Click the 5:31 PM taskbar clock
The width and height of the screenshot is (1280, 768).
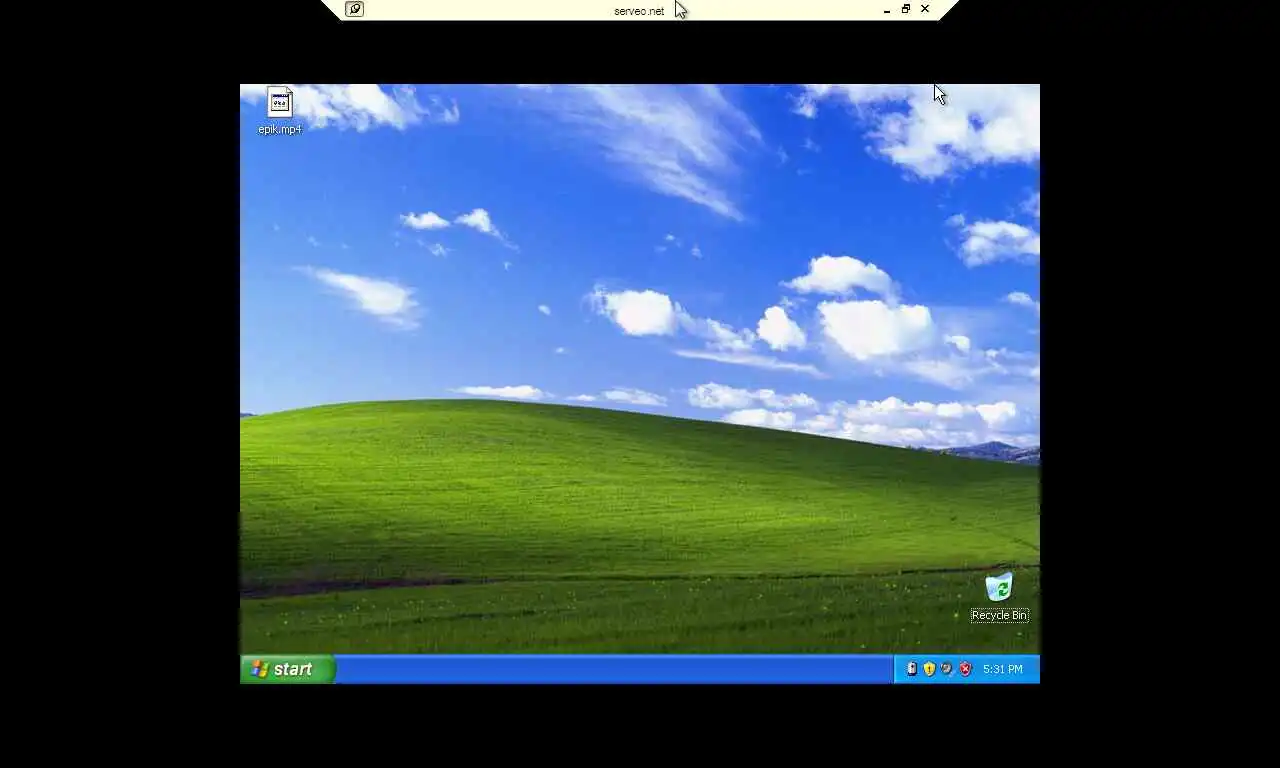[1003, 669]
